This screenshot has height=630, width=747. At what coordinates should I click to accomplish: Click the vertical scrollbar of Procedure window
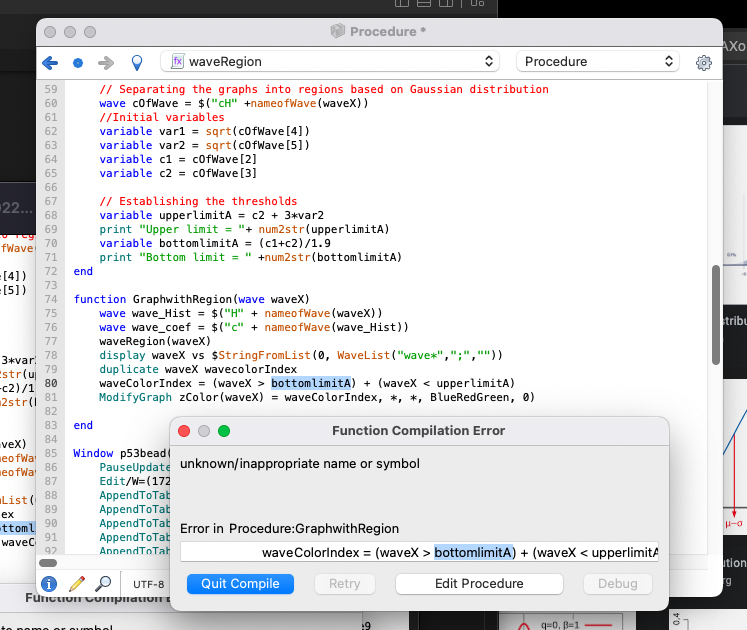(716, 315)
